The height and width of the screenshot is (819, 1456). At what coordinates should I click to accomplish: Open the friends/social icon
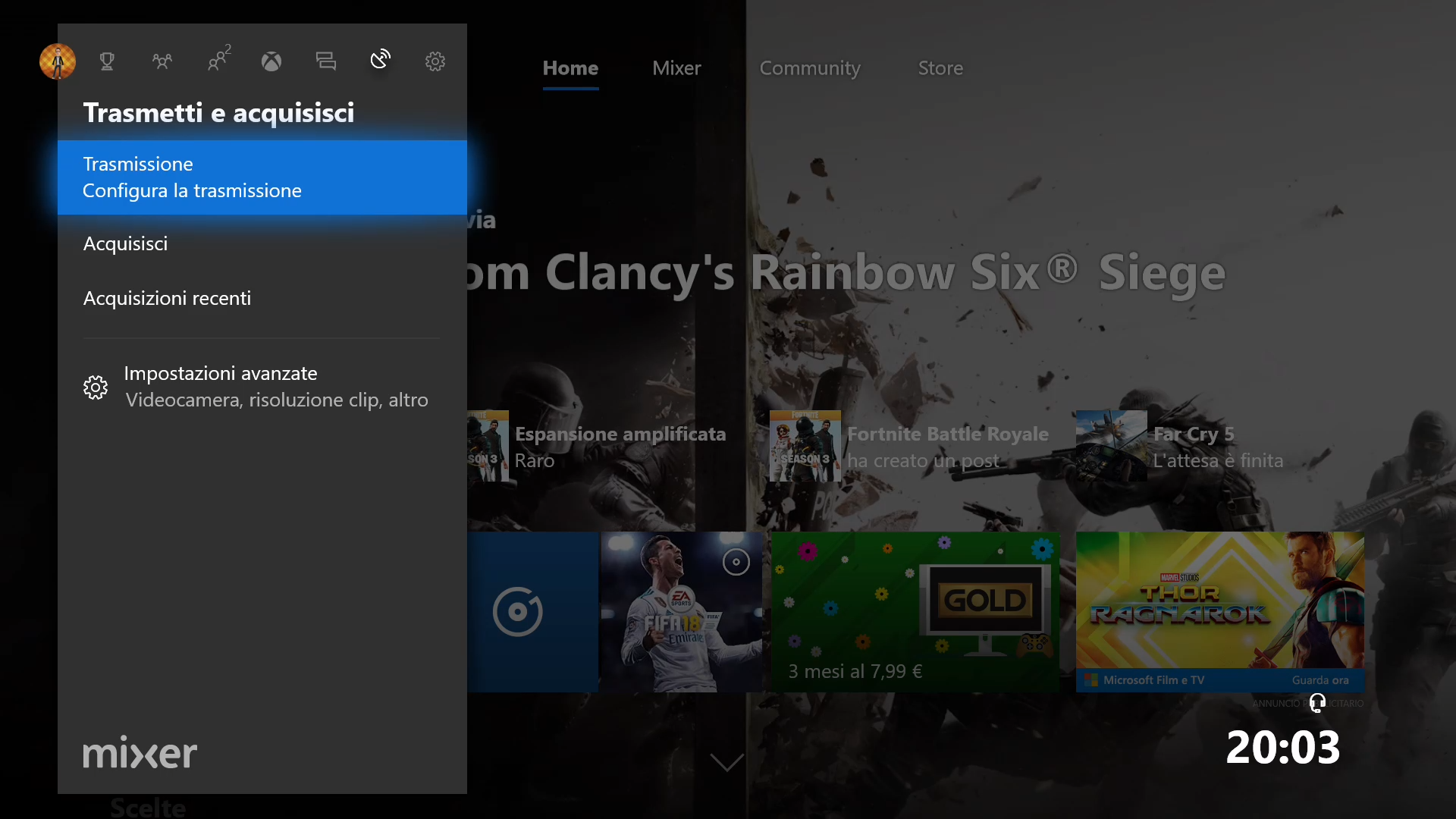click(163, 61)
